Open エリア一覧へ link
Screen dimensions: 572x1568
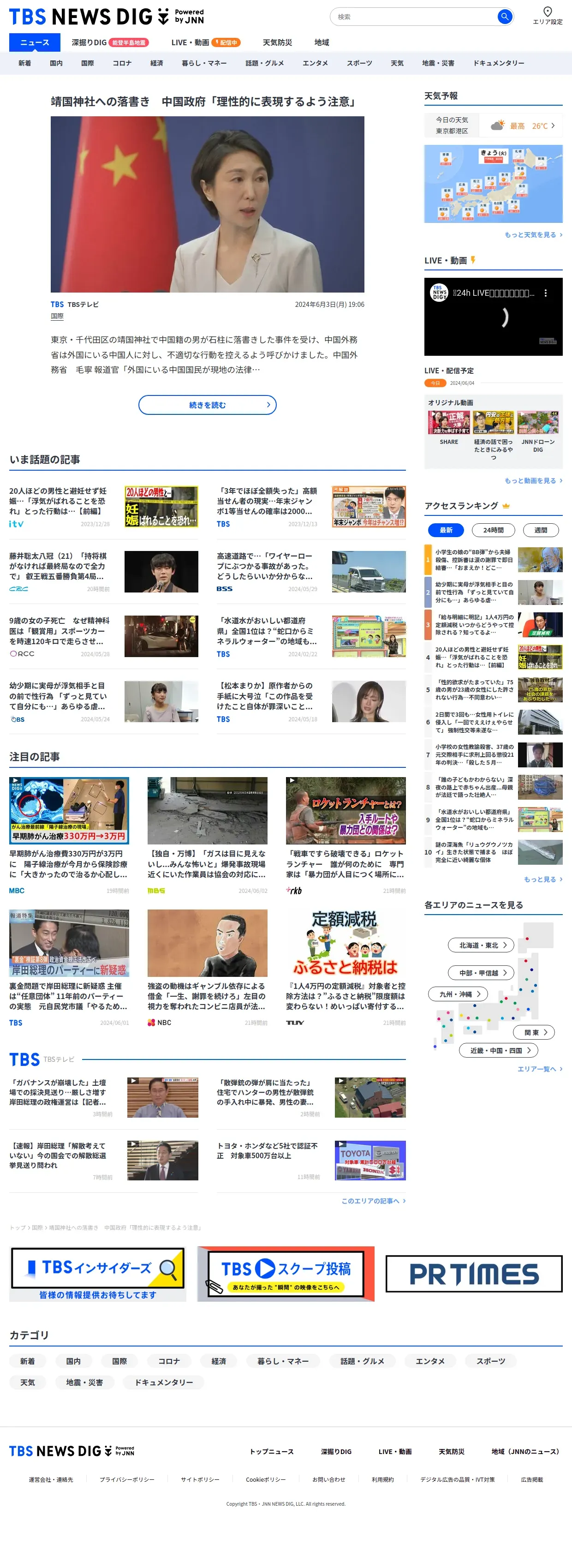coord(540,1068)
